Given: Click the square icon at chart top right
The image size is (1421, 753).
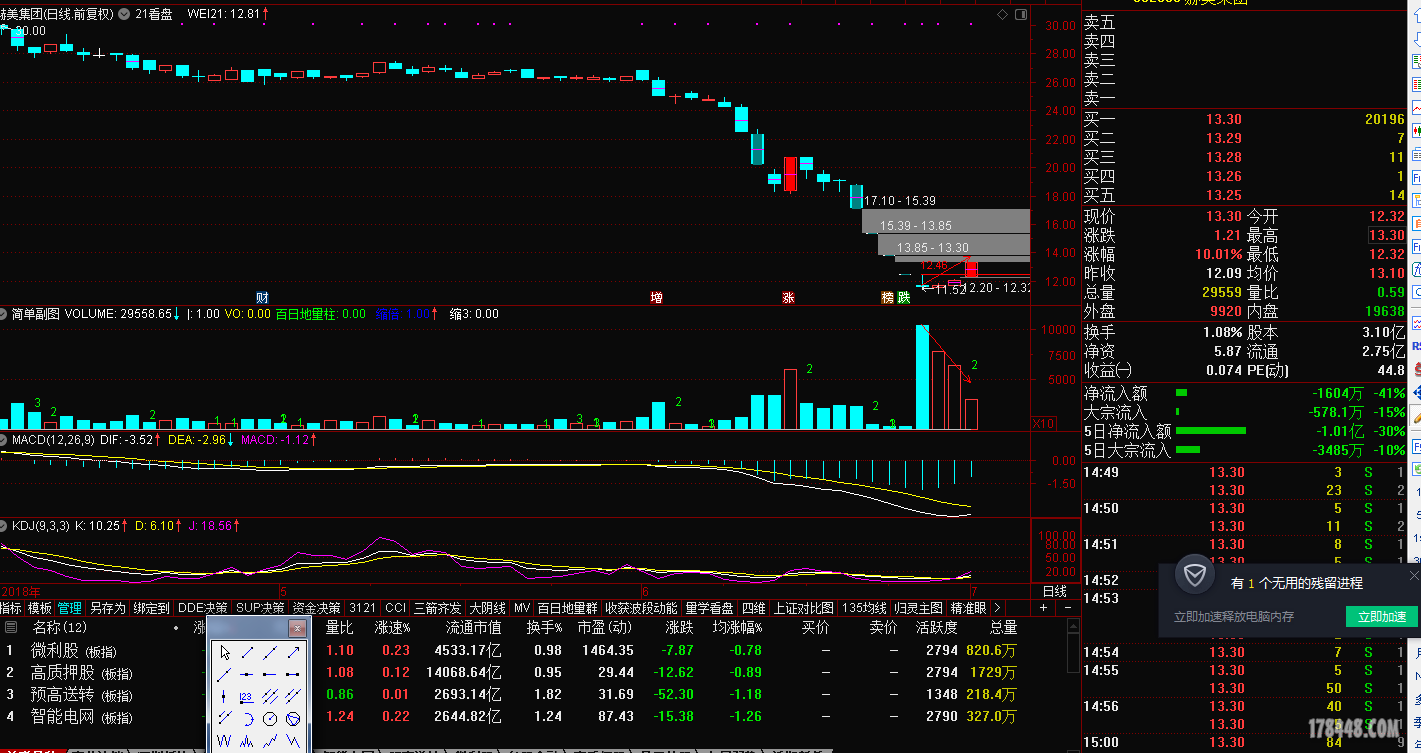Looking at the screenshot, I should pyautogui.click(x=1021, y=14).
